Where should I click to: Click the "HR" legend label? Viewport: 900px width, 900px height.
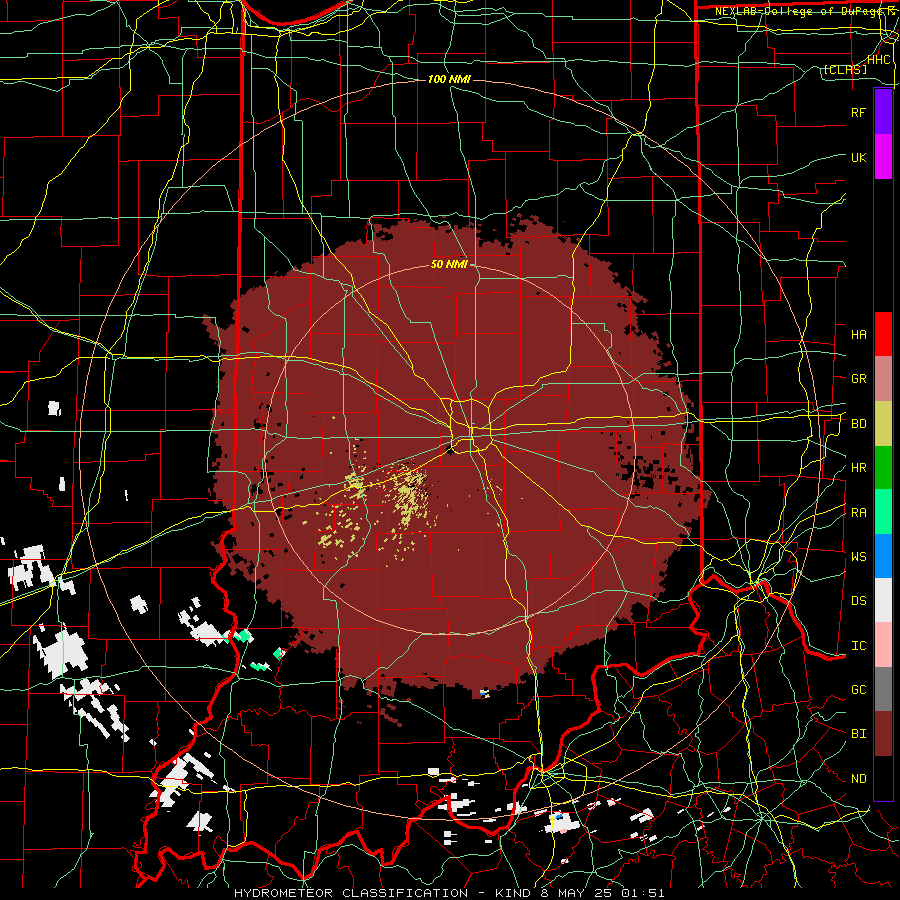pos(858,468)
